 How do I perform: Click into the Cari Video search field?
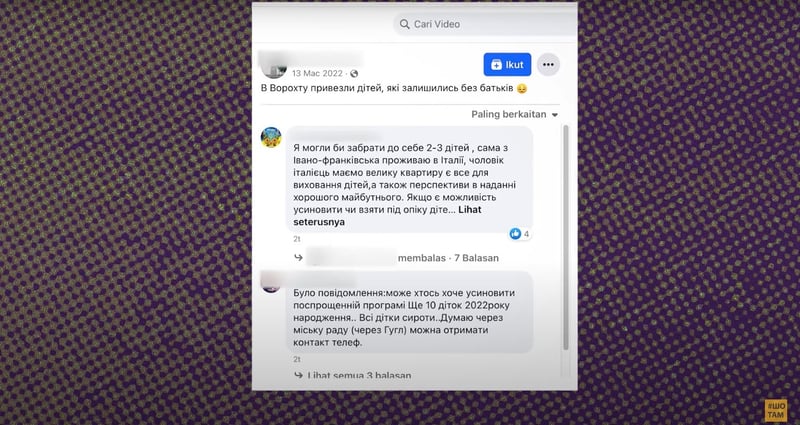tap(485, 24)
